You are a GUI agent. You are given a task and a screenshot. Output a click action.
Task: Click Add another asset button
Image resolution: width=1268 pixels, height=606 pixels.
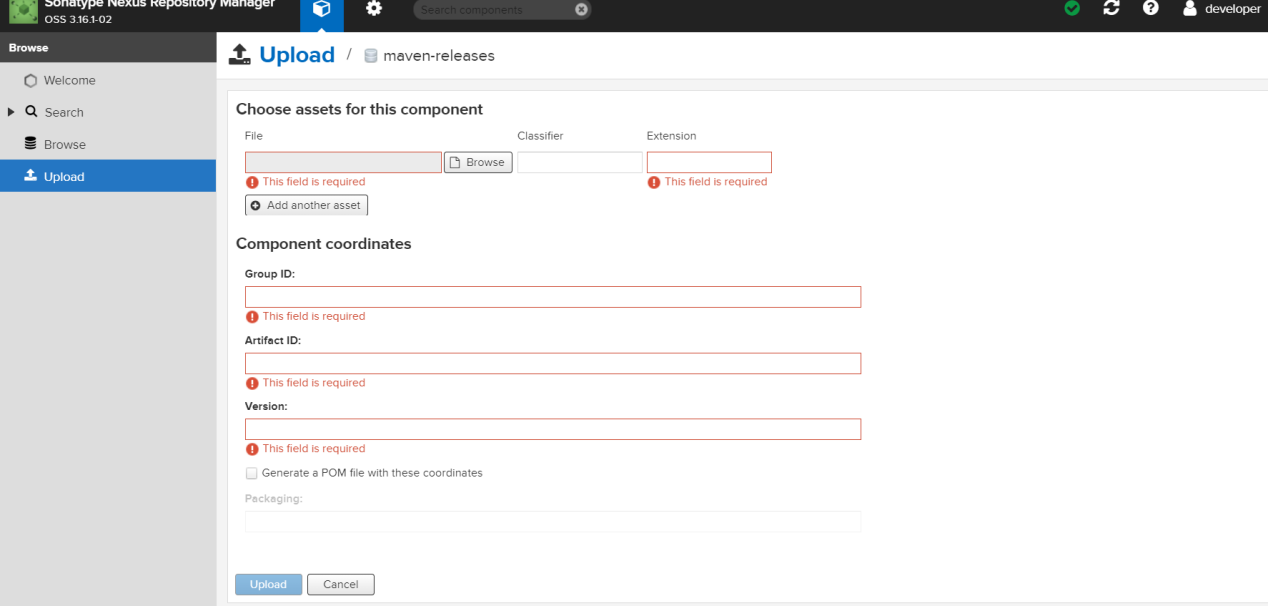[306, 205]
